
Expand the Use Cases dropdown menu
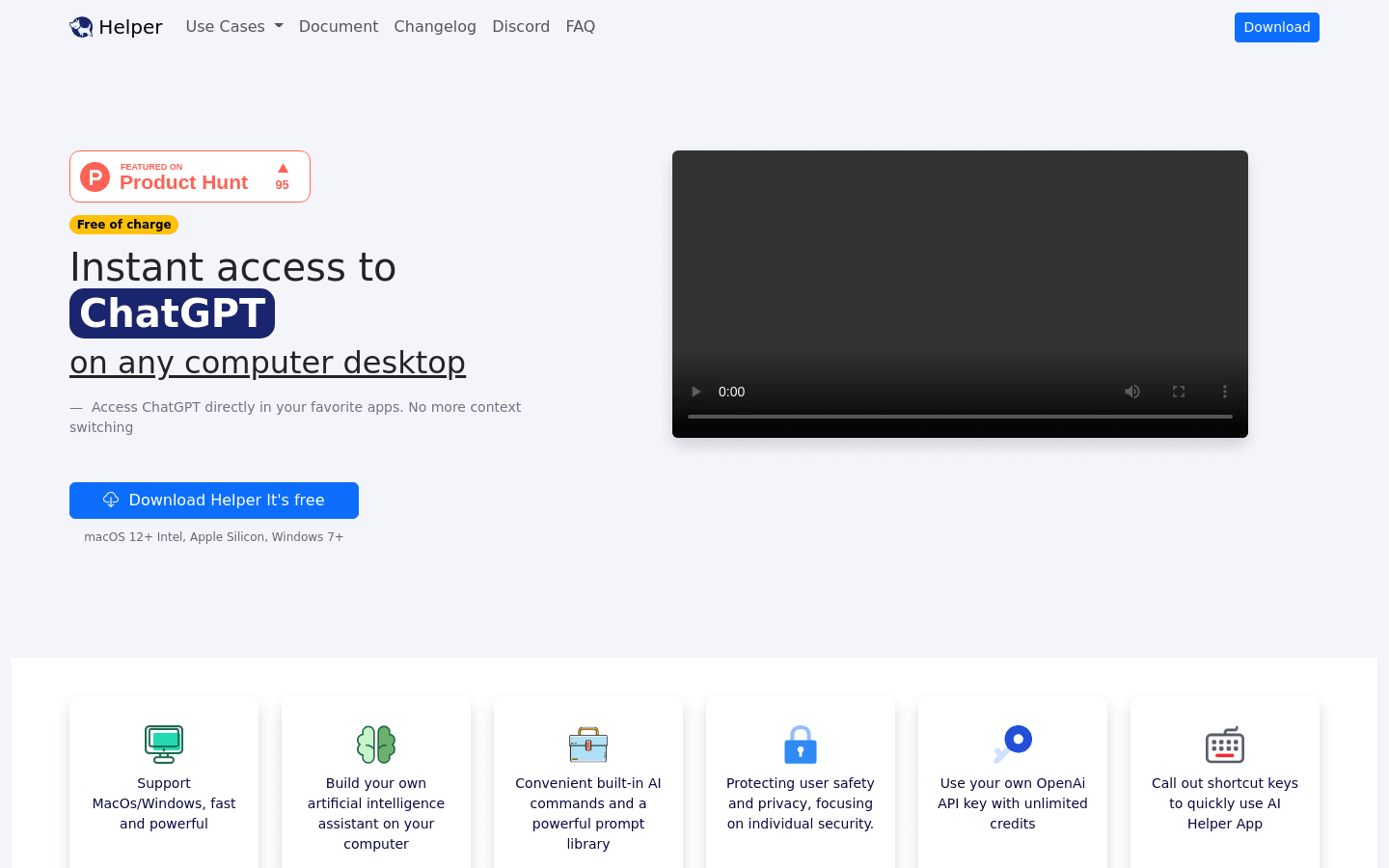(x=233, y=27)
